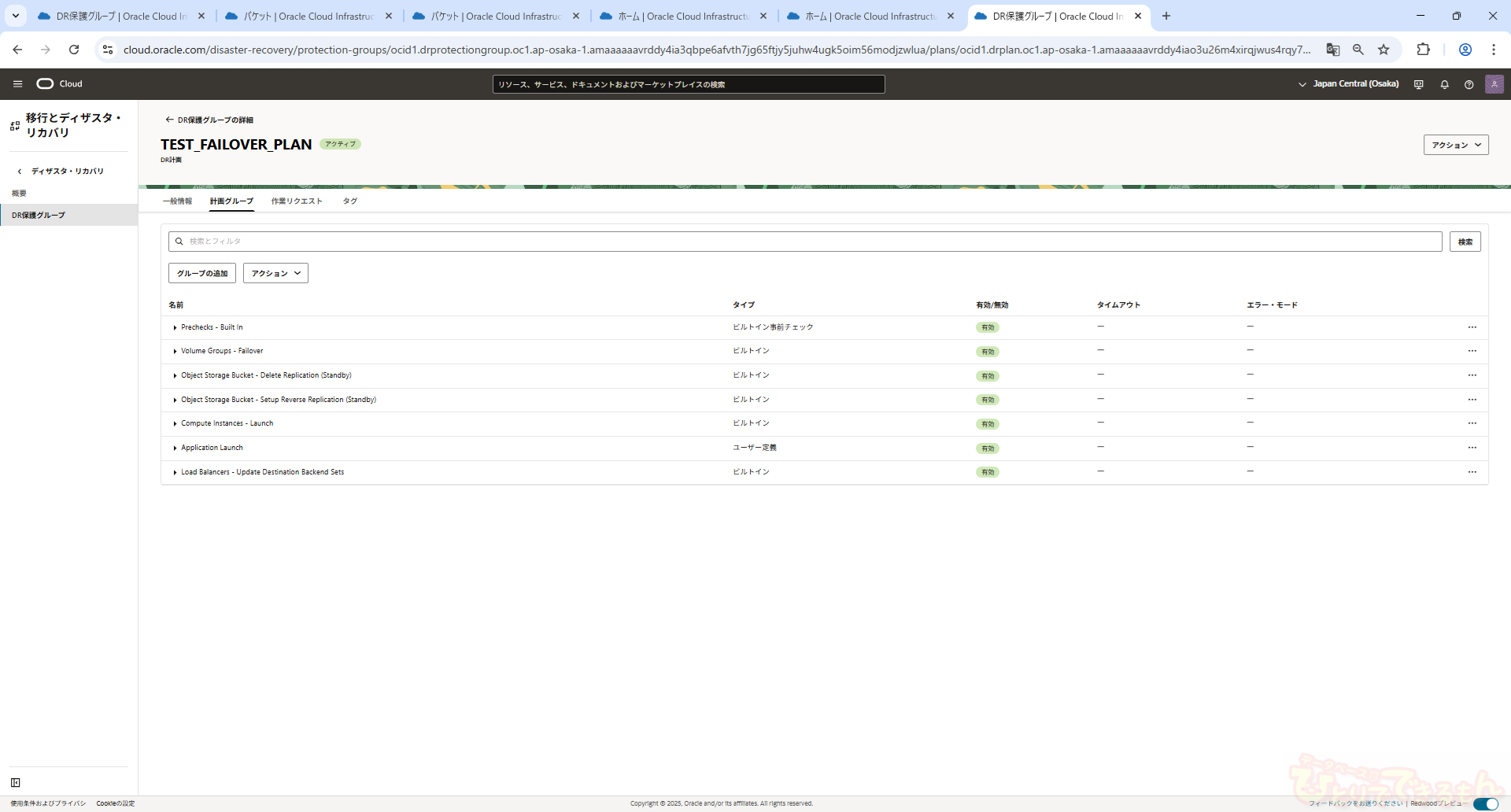Expand the Volume Groups - Failover row
The width and height of the screenshot is (1511, 812).
[x=175, y=352]
